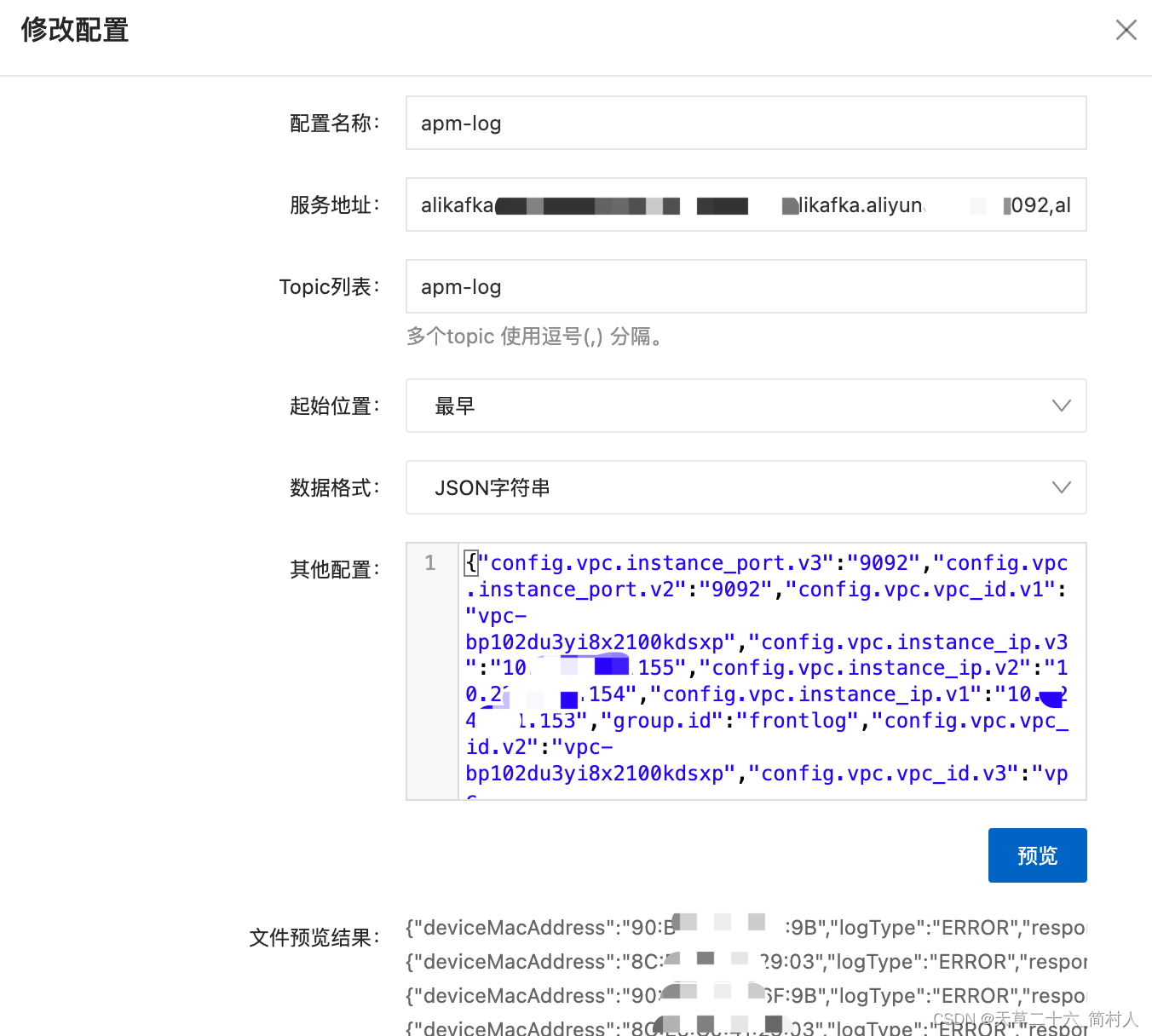Click the first deviceMacAddress preview row starting 90:B
1152x1036 pixels.
click(746, 928)
